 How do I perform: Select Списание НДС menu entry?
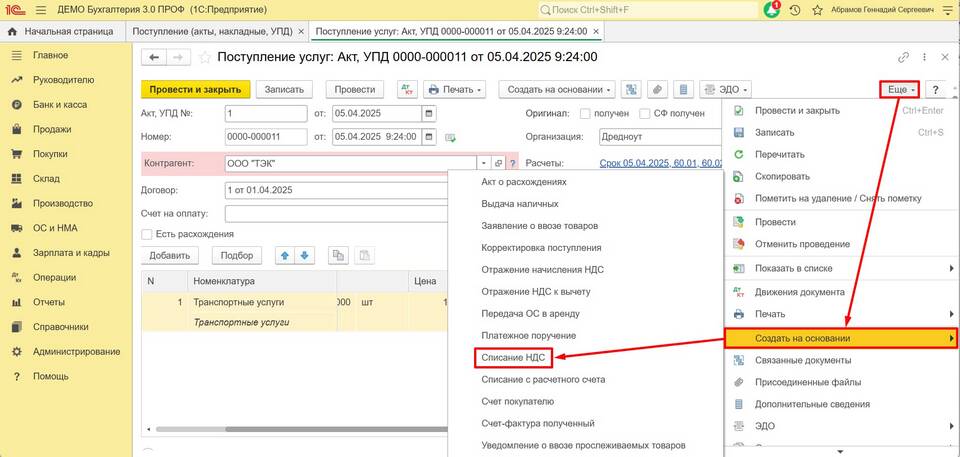pos(513,358)
